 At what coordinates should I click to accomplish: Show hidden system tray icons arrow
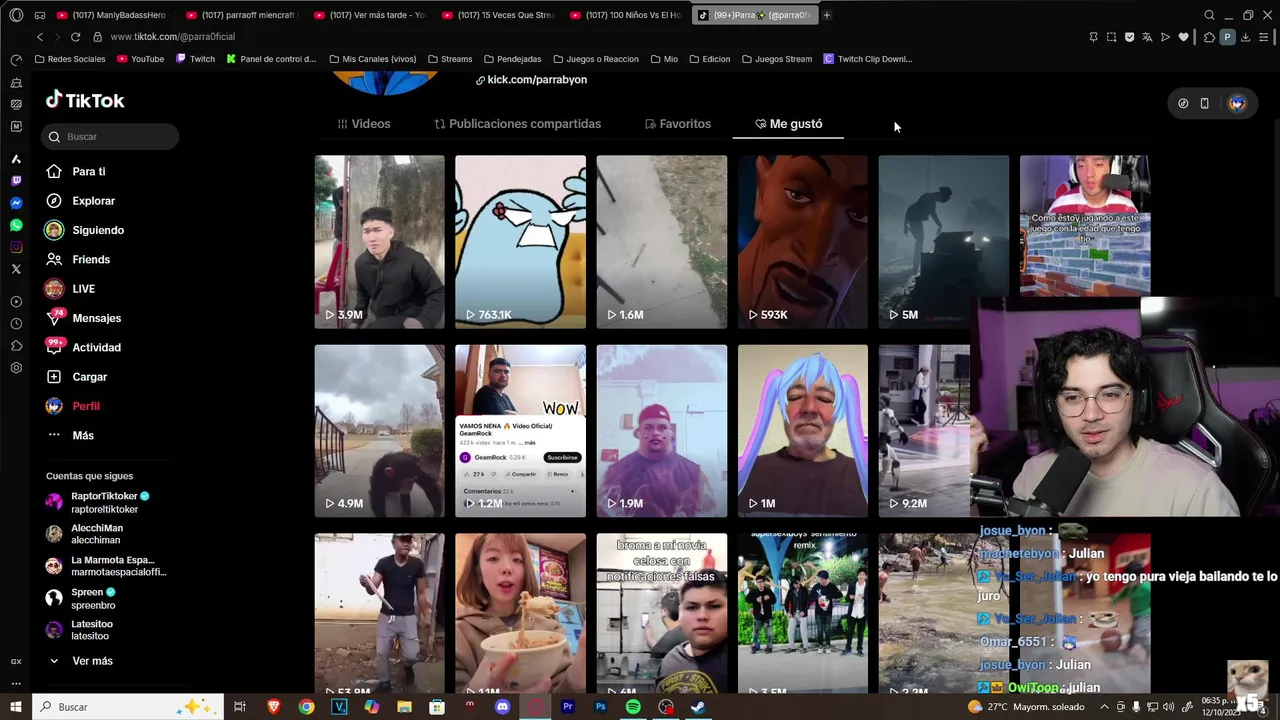[1104, 707]
